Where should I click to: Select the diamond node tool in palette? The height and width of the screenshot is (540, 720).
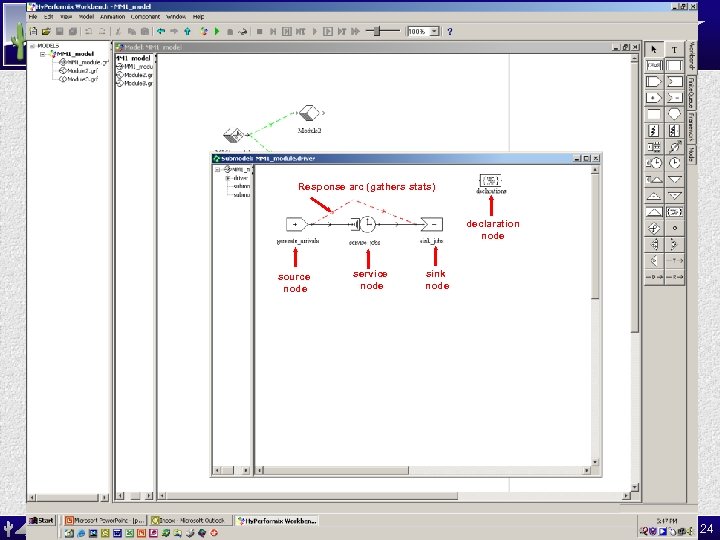pyautogui.click(x=654, y=228)
